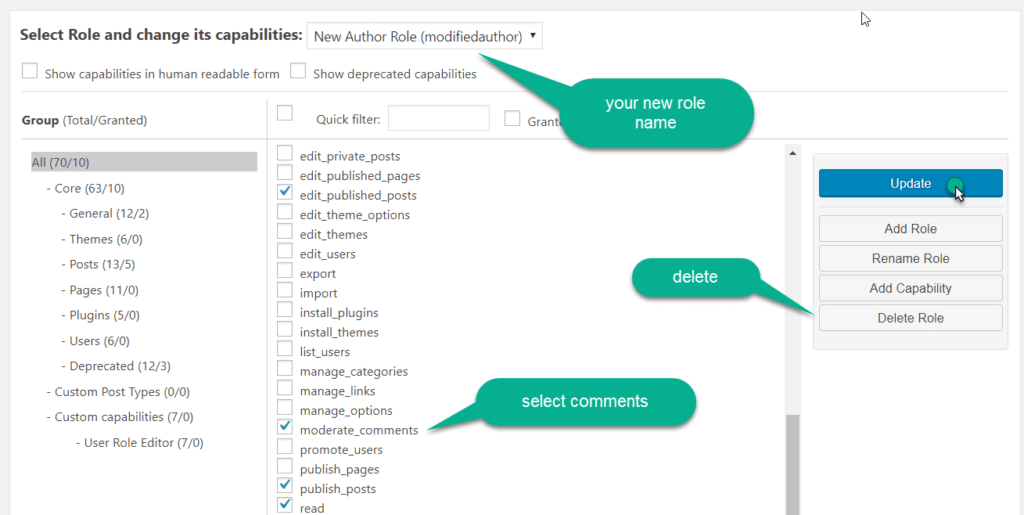Click the capabilities list scrollbar thumb
The height and width of the screenshot is (515, 1024).
(x=793, y=465)
